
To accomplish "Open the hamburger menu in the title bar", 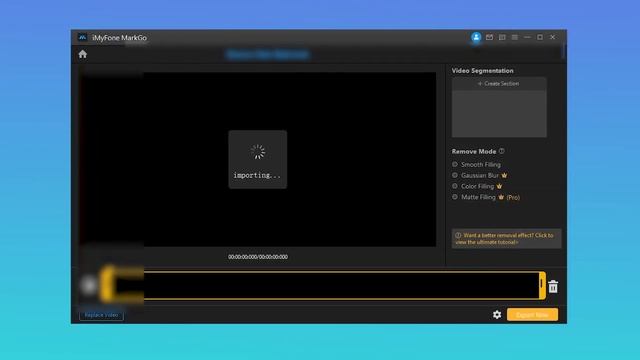I will (515, 37).
